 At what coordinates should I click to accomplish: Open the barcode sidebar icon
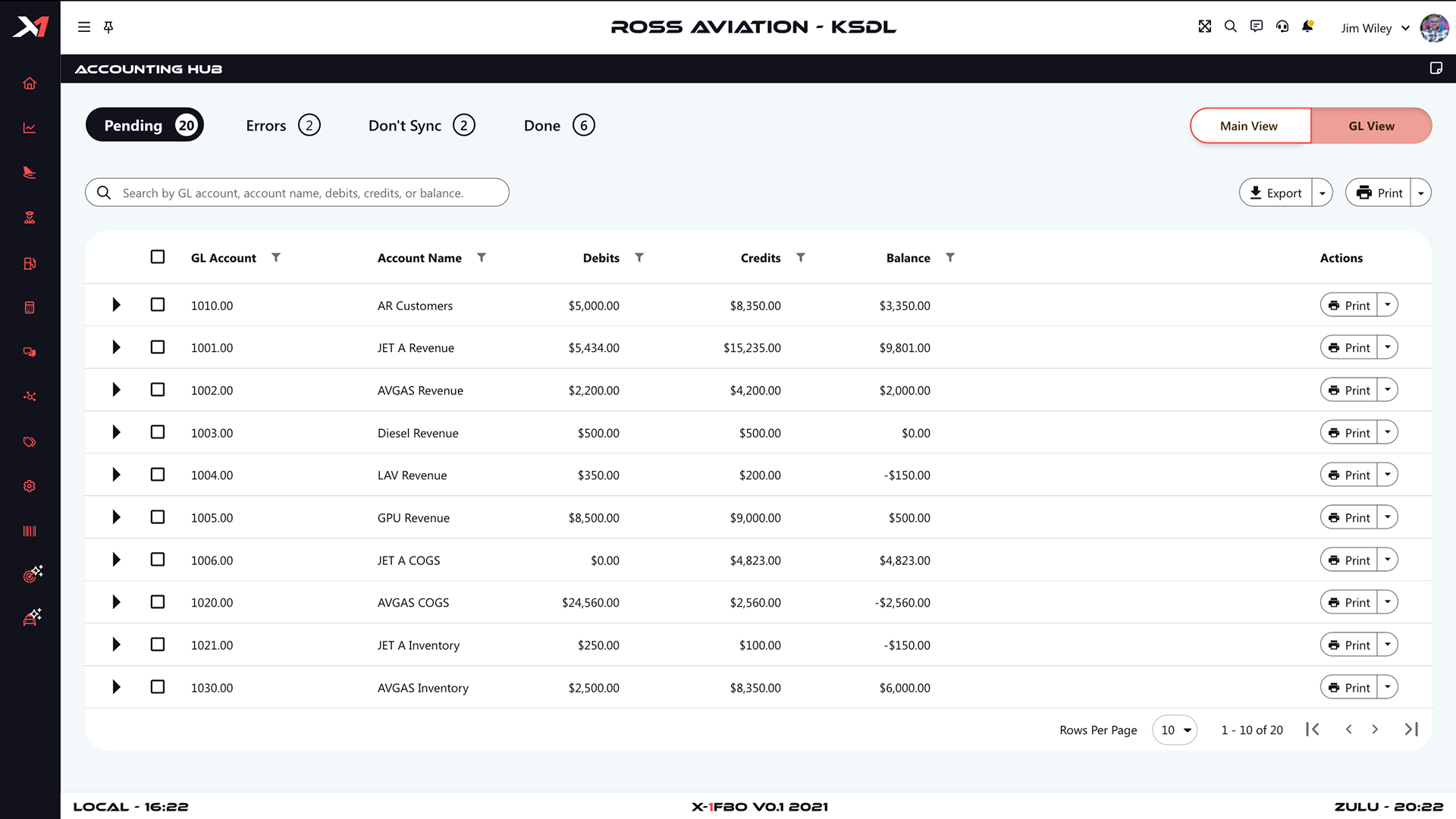click(30, 531)
